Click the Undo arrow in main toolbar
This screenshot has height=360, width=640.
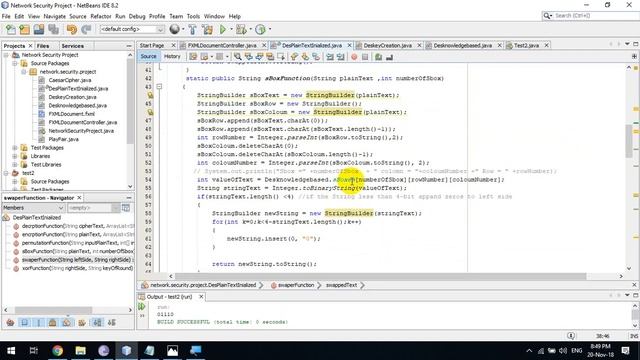click(72, 29)
